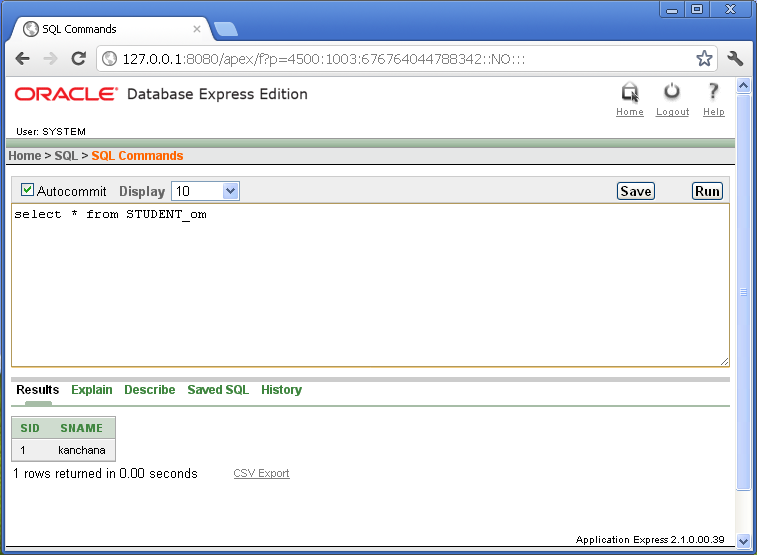The height and width of the screenshot is (555, 757).
Task: Minimize the browser window
Action: (672, 9)
